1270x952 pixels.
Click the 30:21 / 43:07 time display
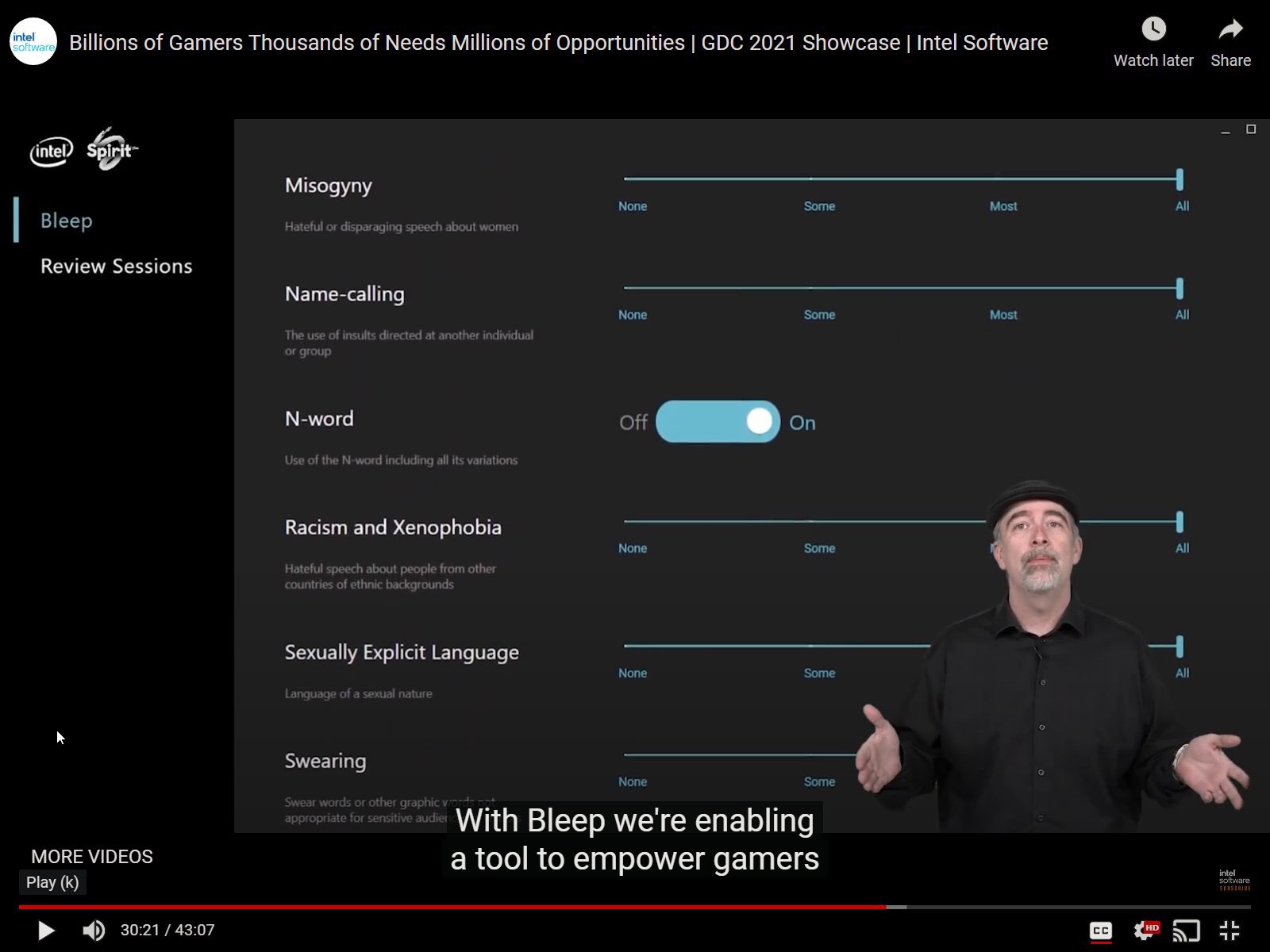(x=167, y=930)
